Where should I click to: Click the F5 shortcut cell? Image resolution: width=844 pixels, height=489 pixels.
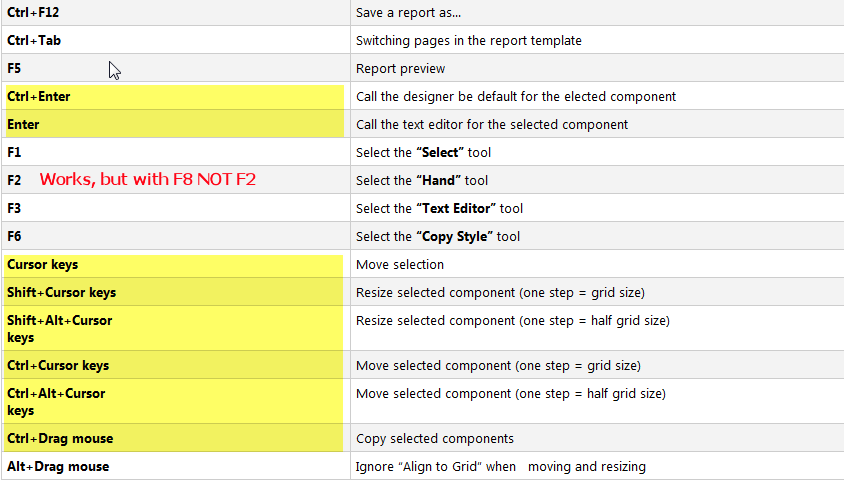pos(176,68)
